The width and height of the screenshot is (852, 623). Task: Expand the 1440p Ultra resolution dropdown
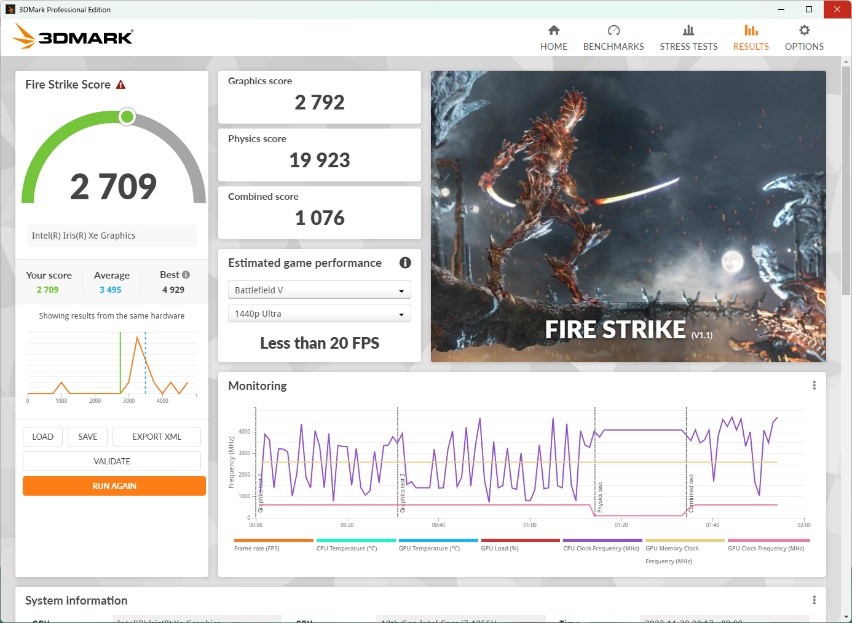(x=319, y=314)
